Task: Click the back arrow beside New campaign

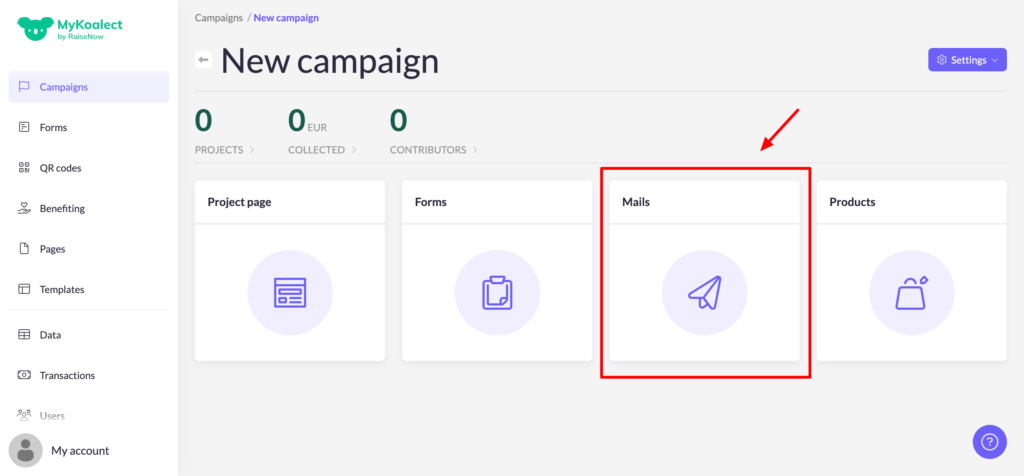Action: click(x=204, y=61)
